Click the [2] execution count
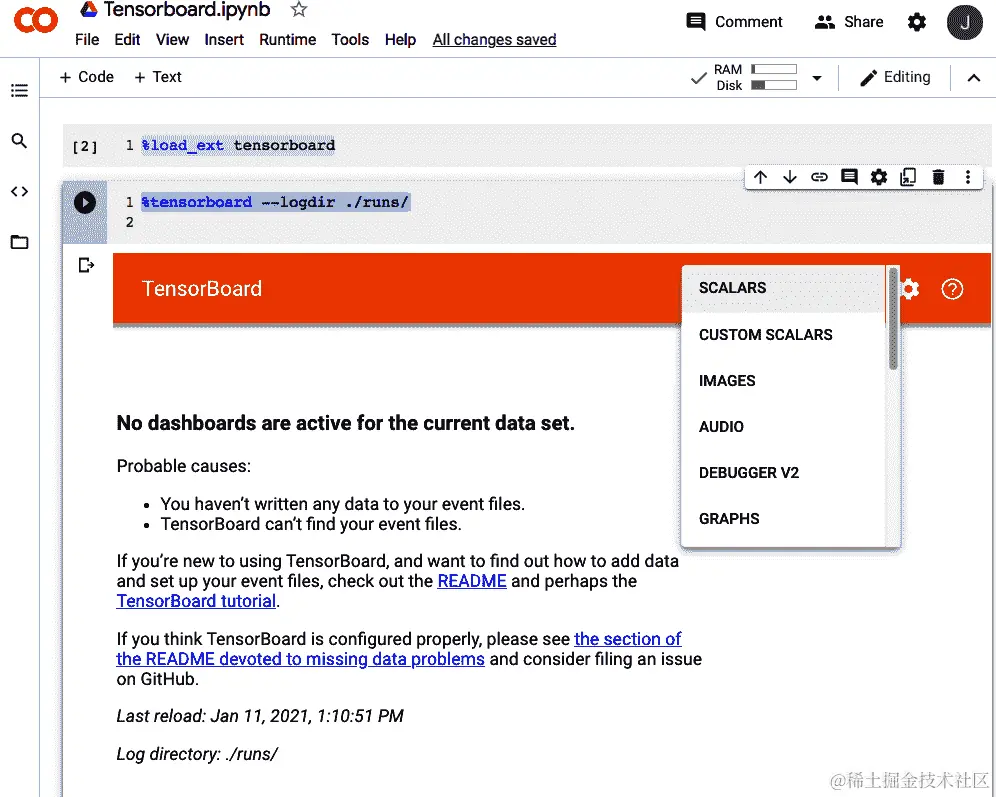Viewport: 996px width, 797px height. pyautogui.click(x=84, y=147)
